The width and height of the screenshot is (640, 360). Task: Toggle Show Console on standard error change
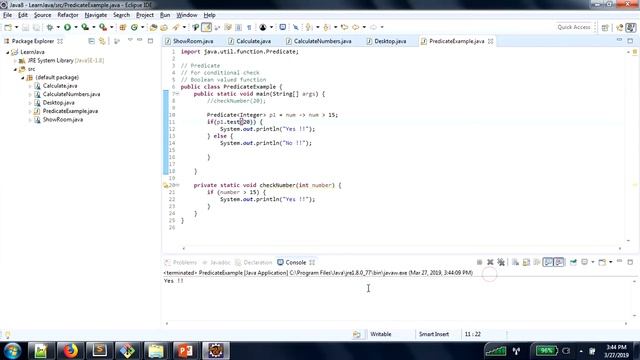point(559,262)
